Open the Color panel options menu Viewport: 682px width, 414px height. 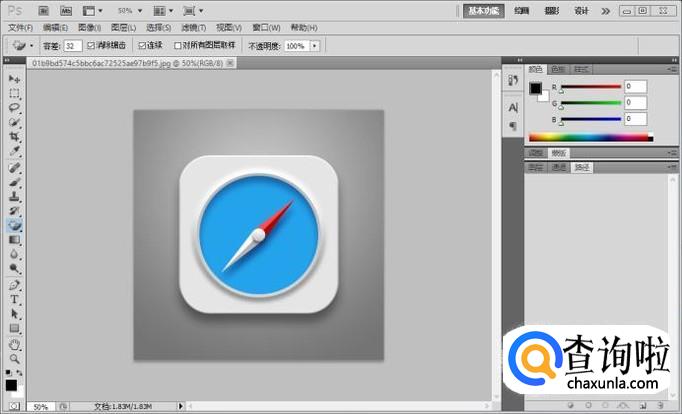[672, 69]
